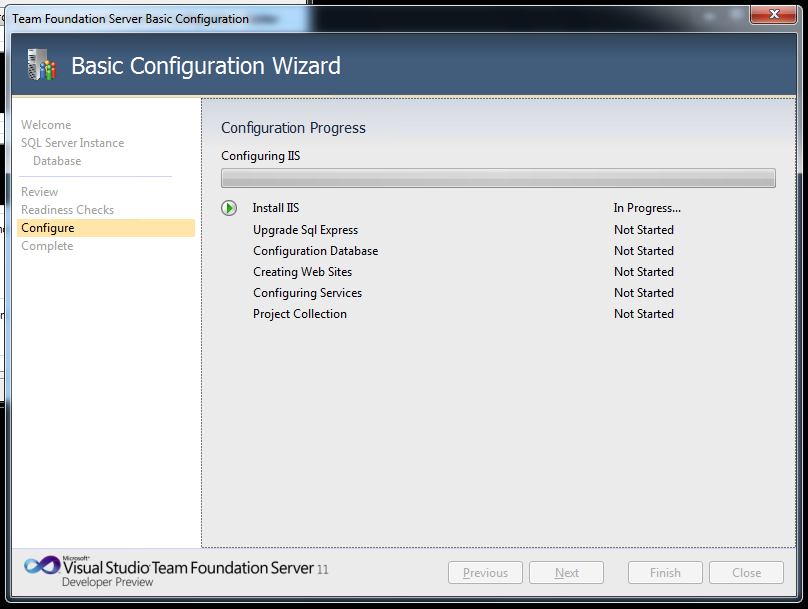
Task: Open the Database sub-step
Action: coord(57,161)
